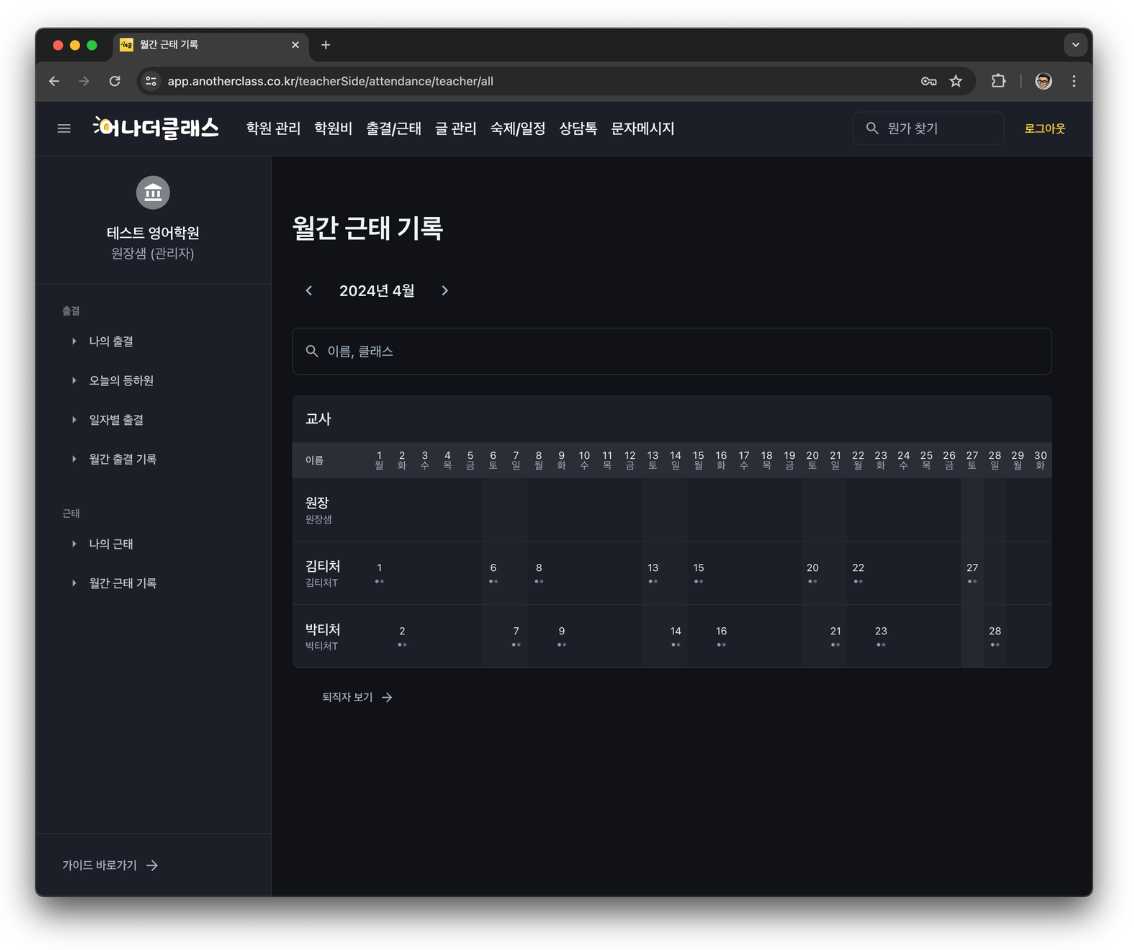This screenshot has height=950, width=1134.
Task: Click 김티처's attendance on day 8
Action: tap(539, 573)
